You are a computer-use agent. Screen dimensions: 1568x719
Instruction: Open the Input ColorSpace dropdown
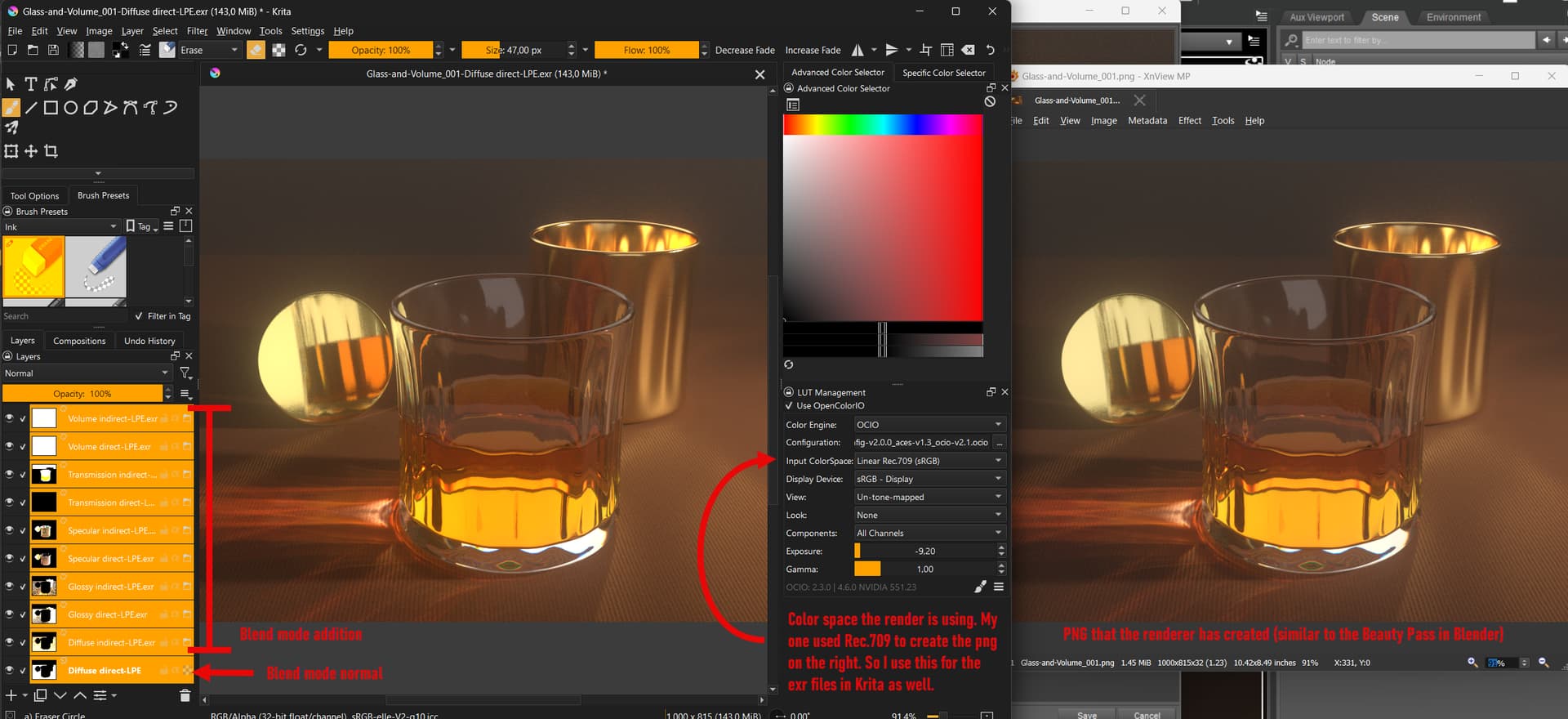(x=929, y=461)
